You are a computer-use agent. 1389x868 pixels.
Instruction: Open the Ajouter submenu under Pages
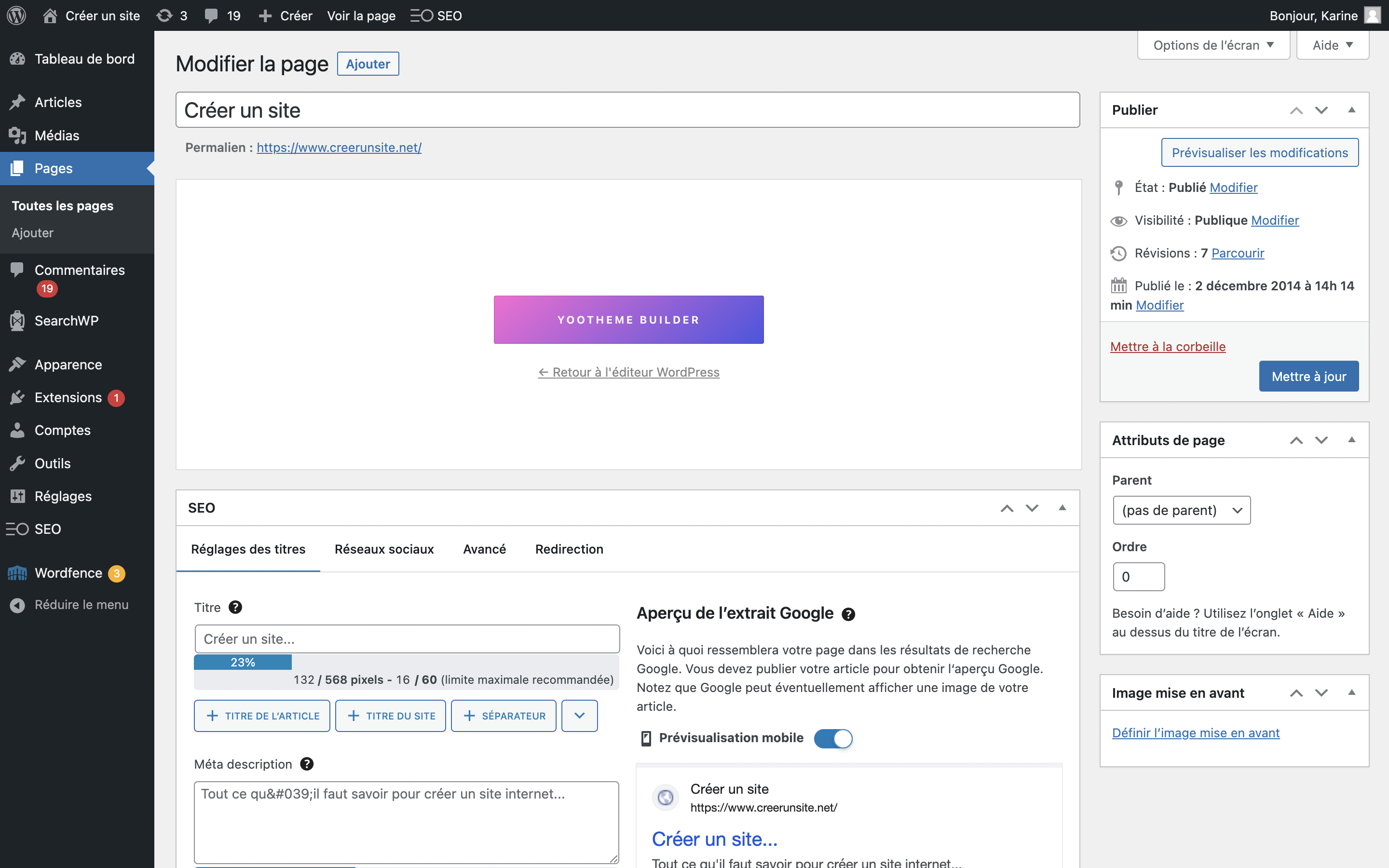pos(32,232)
